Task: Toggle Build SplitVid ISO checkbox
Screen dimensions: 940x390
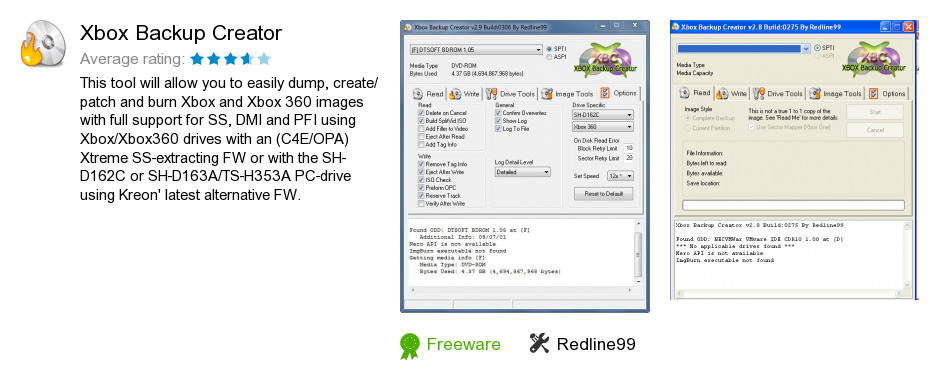Action: tap(421, 120)
